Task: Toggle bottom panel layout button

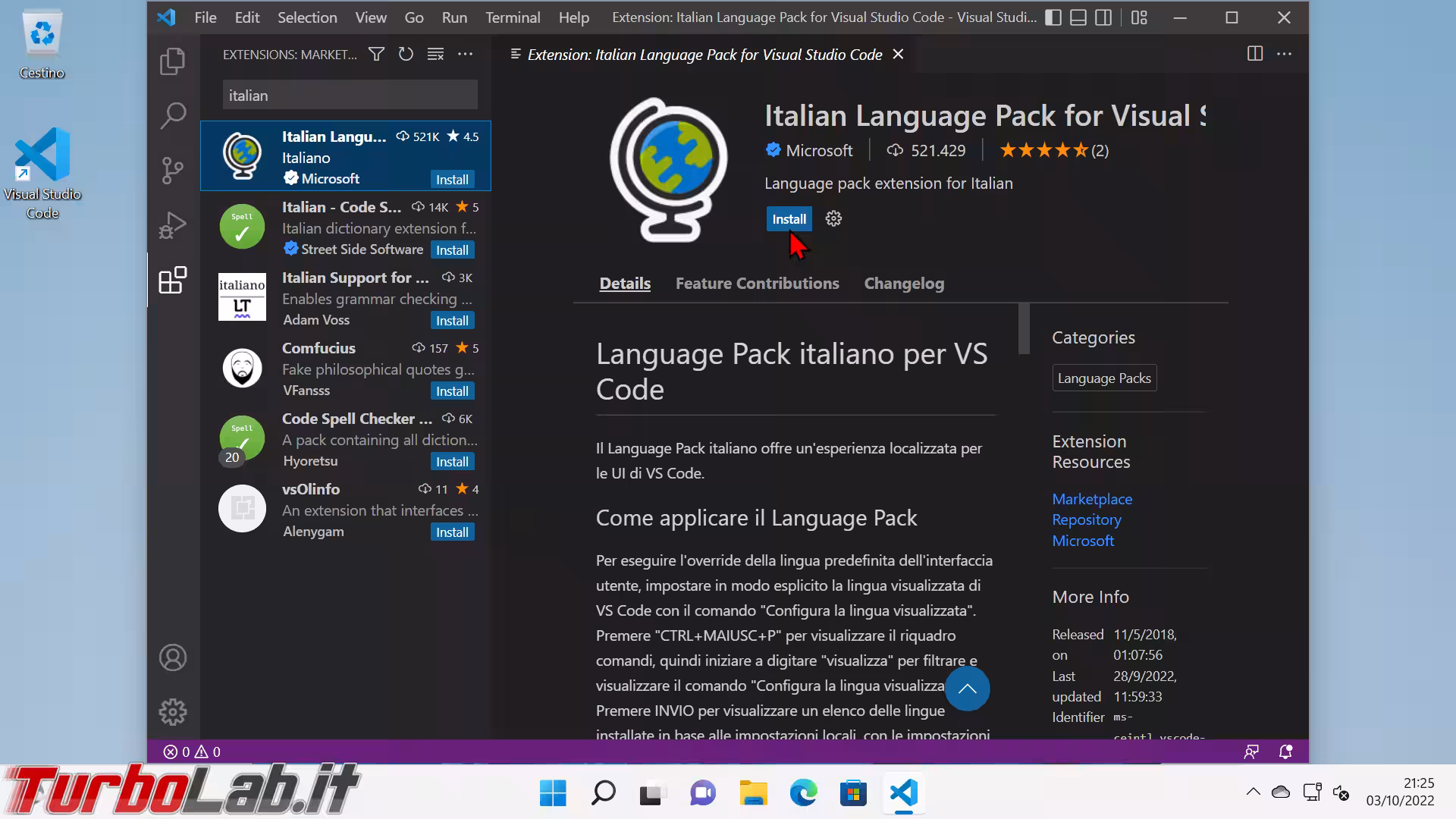Action: pyautogui.click(x=1078, y=17)
